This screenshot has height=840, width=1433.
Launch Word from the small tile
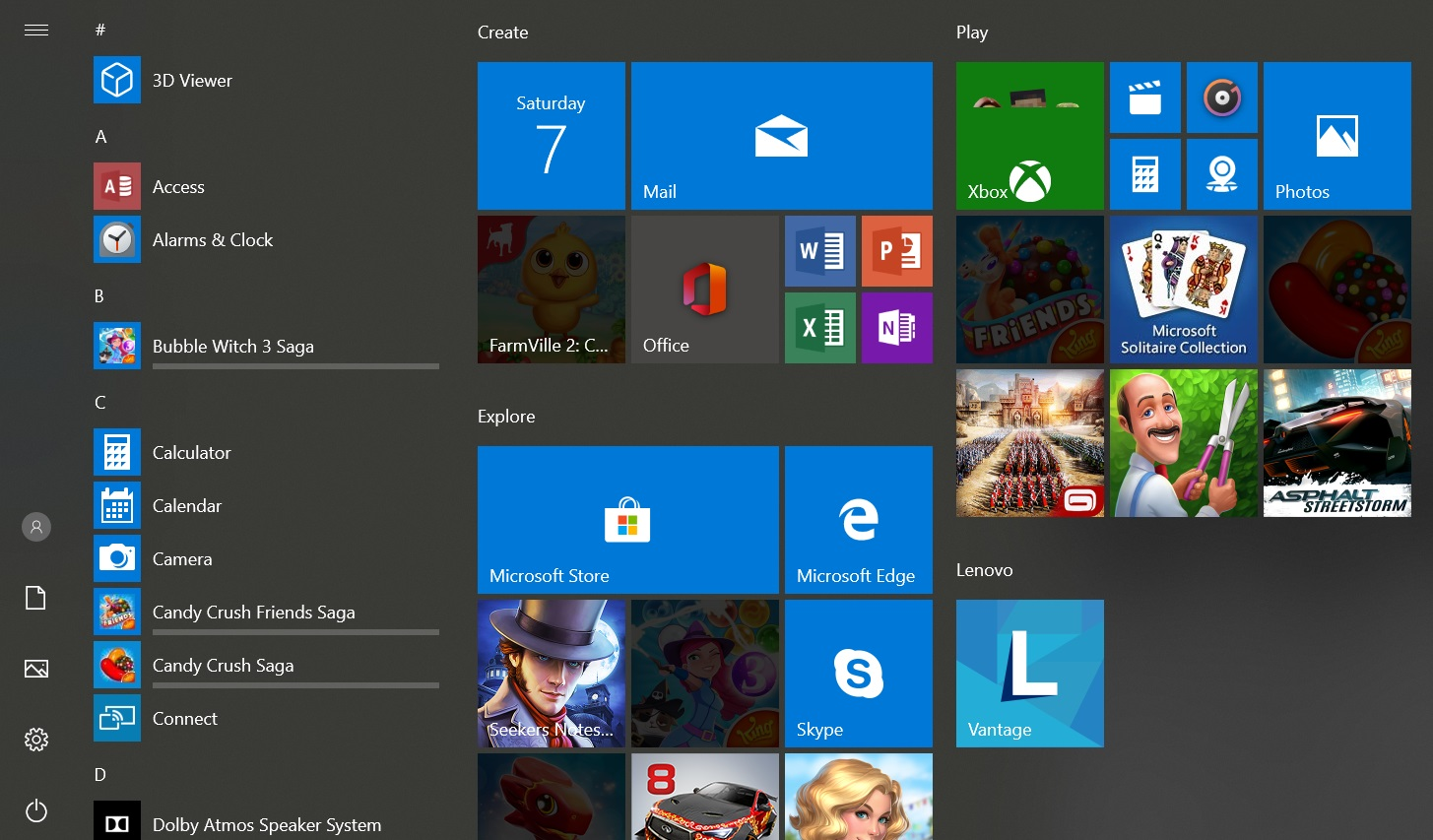(x=820, y=251)
